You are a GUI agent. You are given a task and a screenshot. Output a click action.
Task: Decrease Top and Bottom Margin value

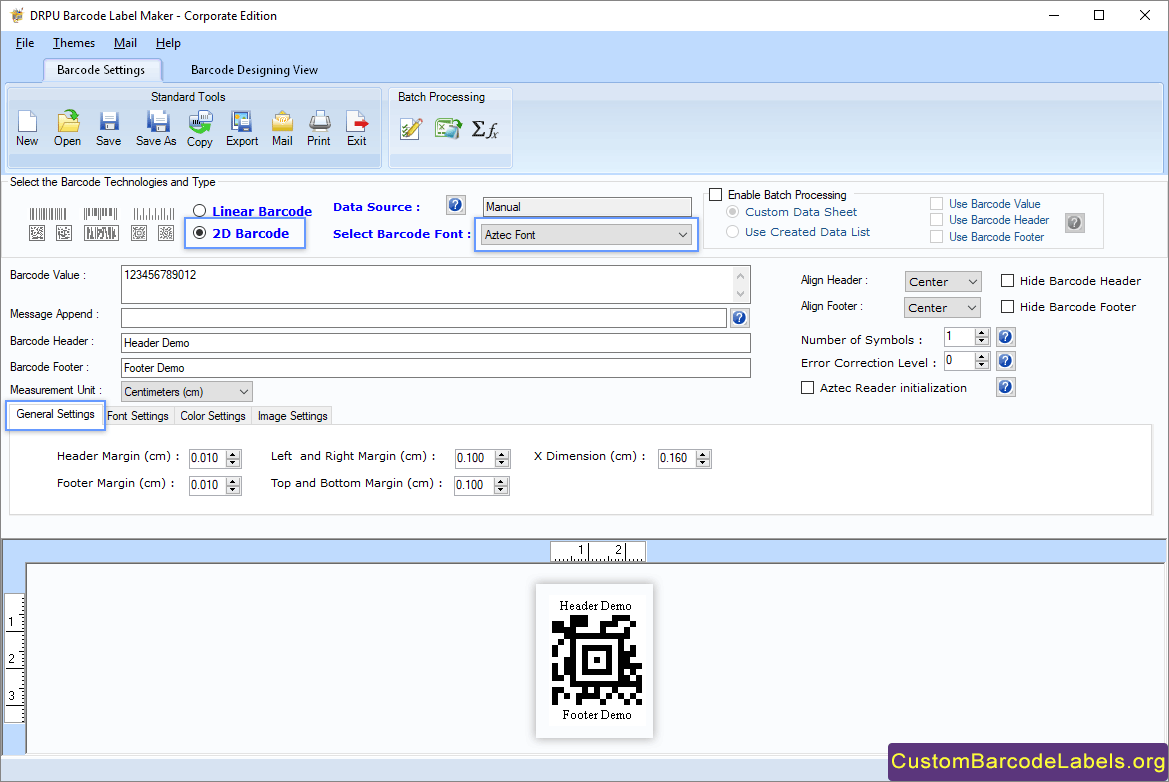point(502,490)
